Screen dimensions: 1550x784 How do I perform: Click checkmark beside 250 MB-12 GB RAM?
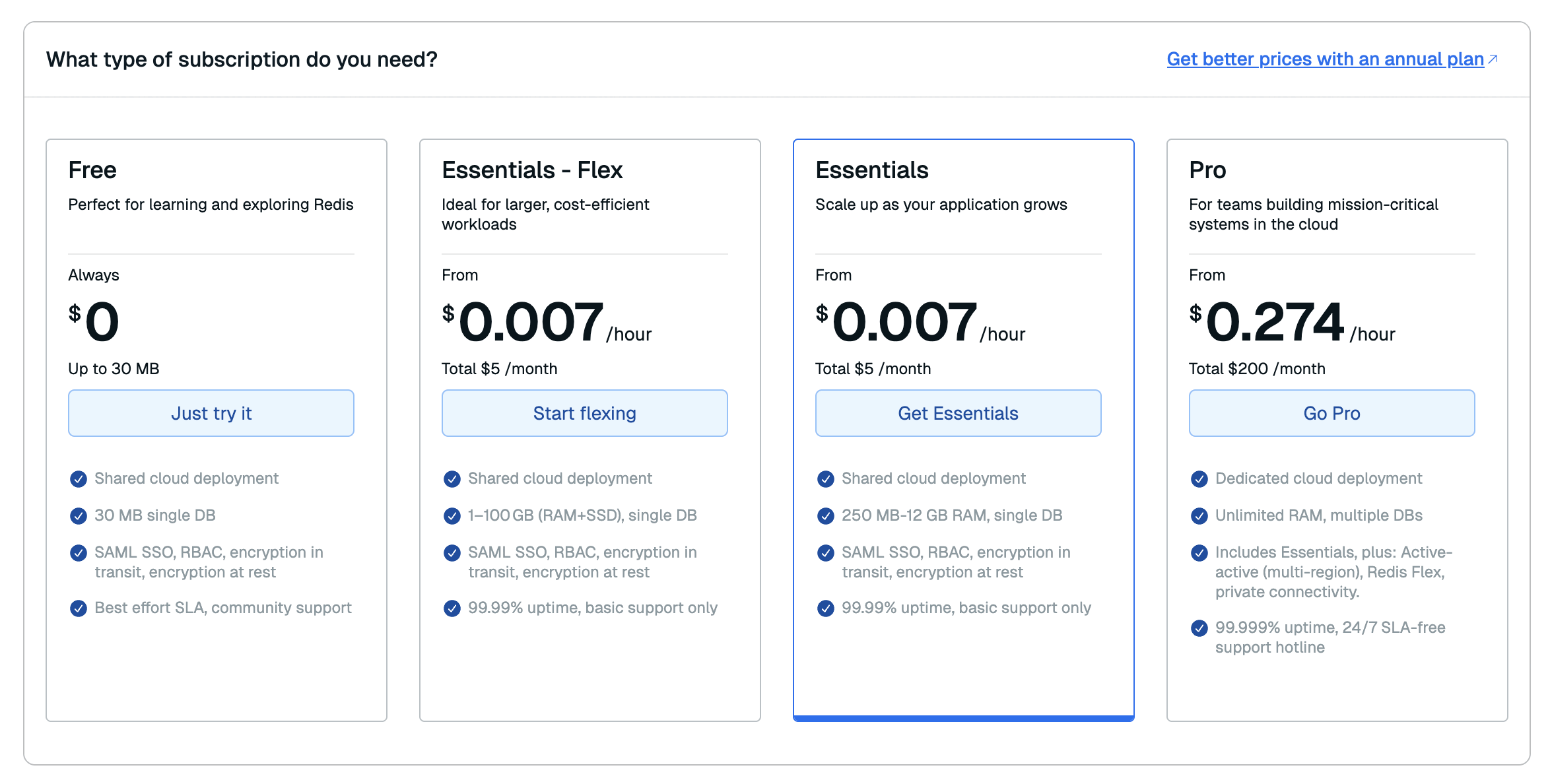pos(826,516)
